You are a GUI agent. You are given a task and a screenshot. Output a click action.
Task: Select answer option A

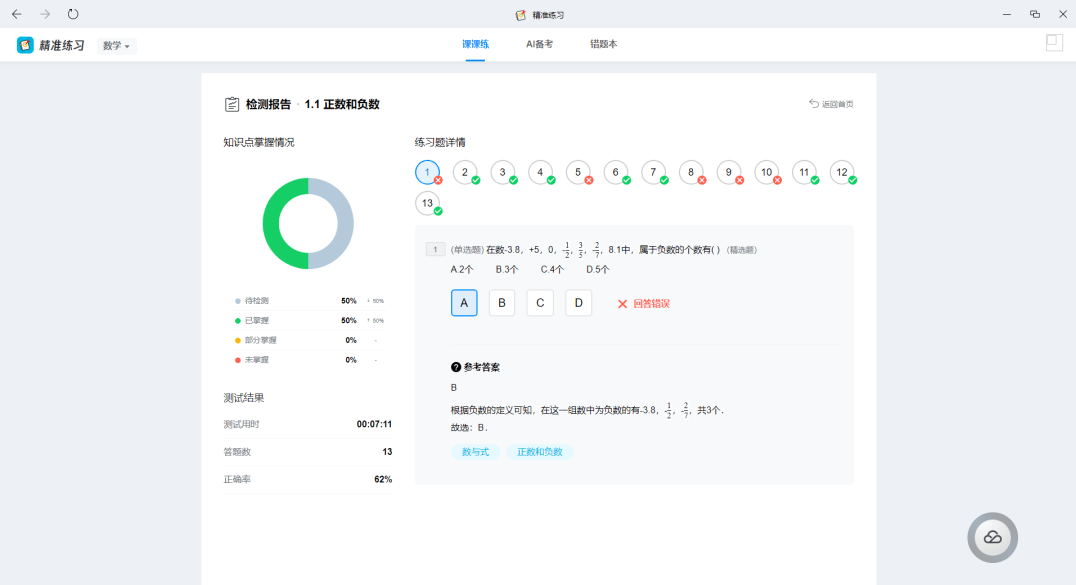pos(464,303)
